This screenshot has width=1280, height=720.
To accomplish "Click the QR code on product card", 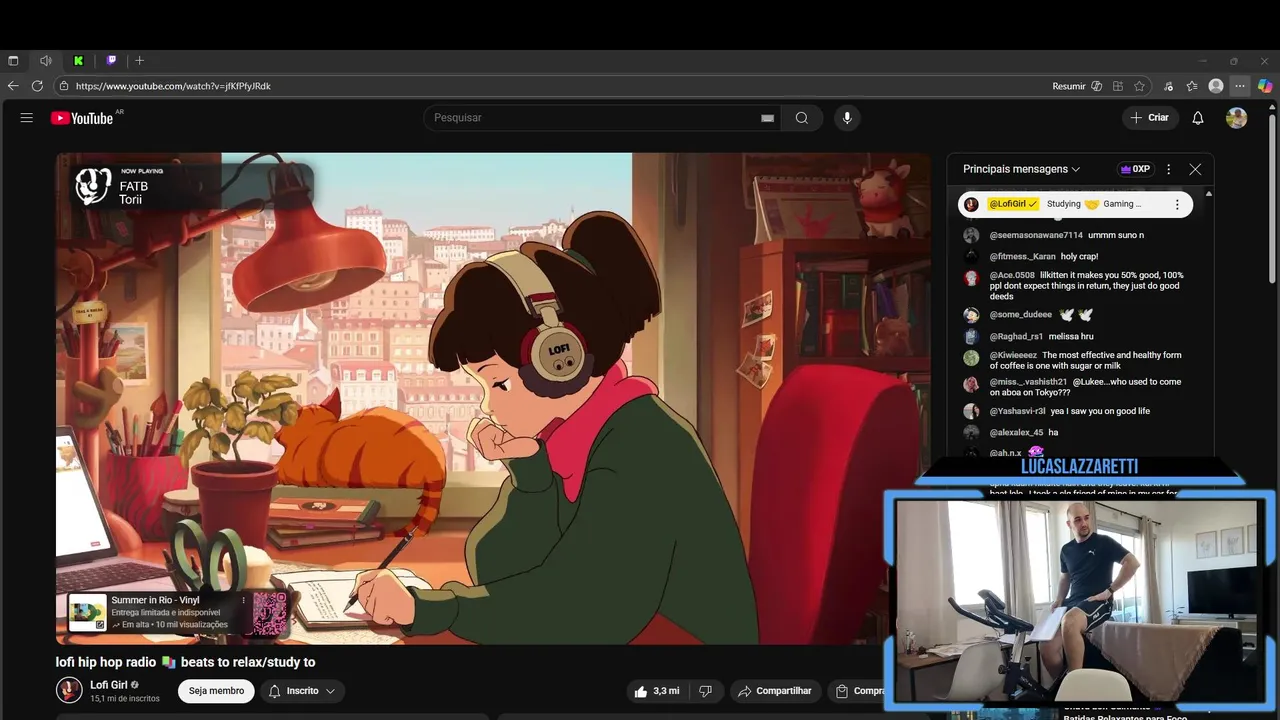I will [x=270, y=612].
